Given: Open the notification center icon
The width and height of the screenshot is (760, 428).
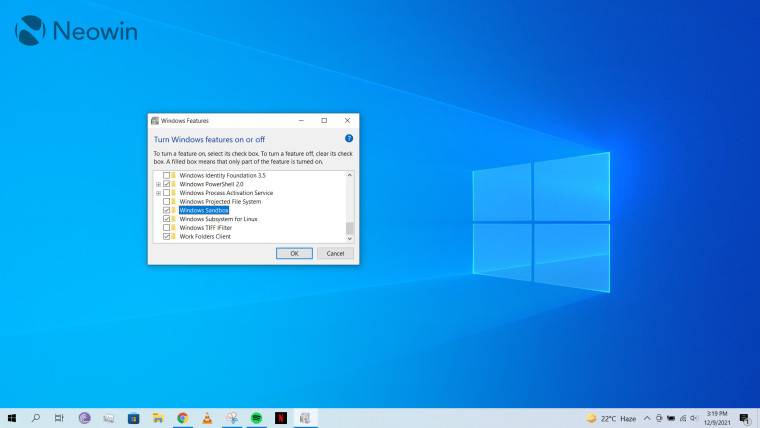Looking at the screenshot, I should [x=744, y=418].
